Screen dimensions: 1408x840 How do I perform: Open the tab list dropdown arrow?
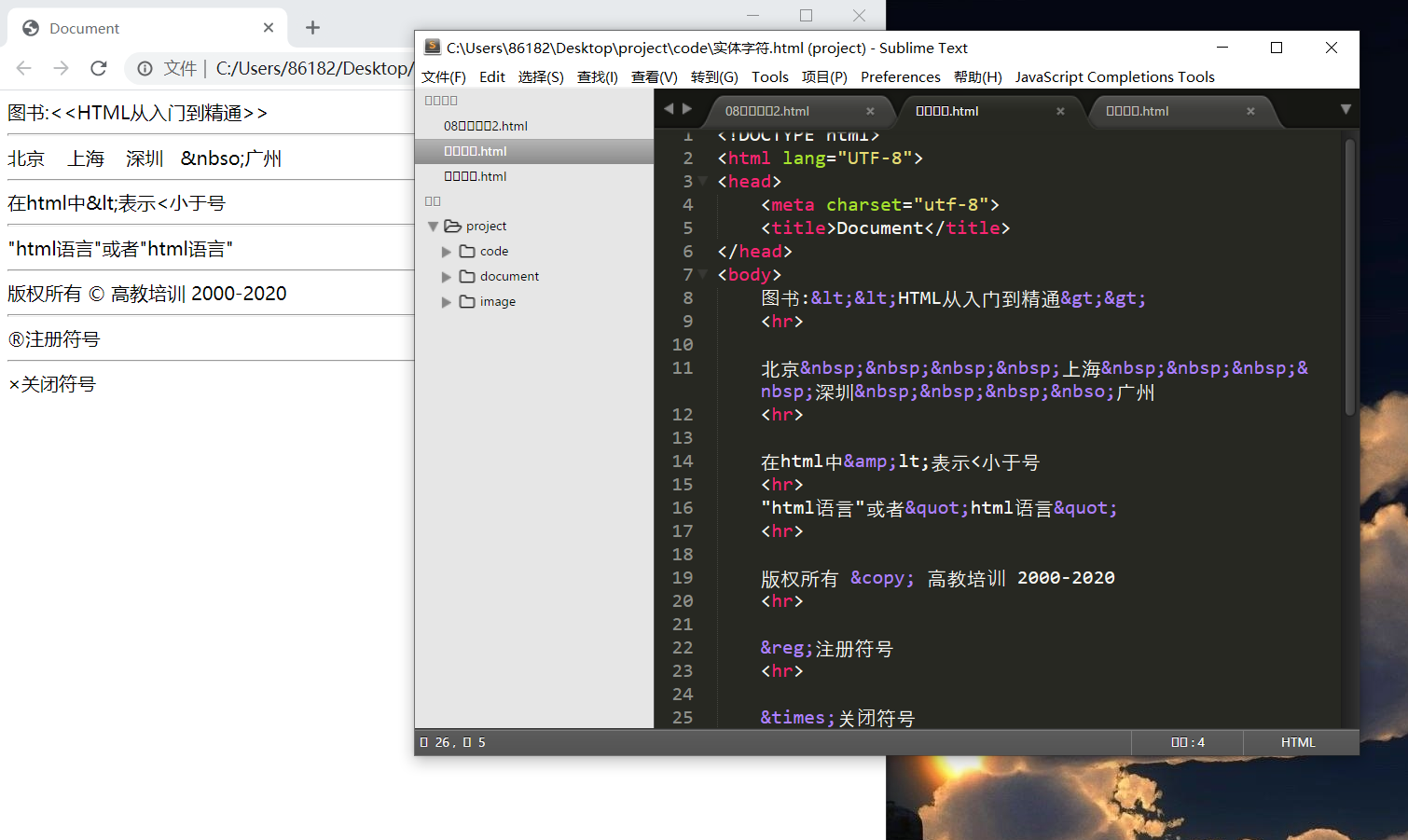tap(1345, 109)
